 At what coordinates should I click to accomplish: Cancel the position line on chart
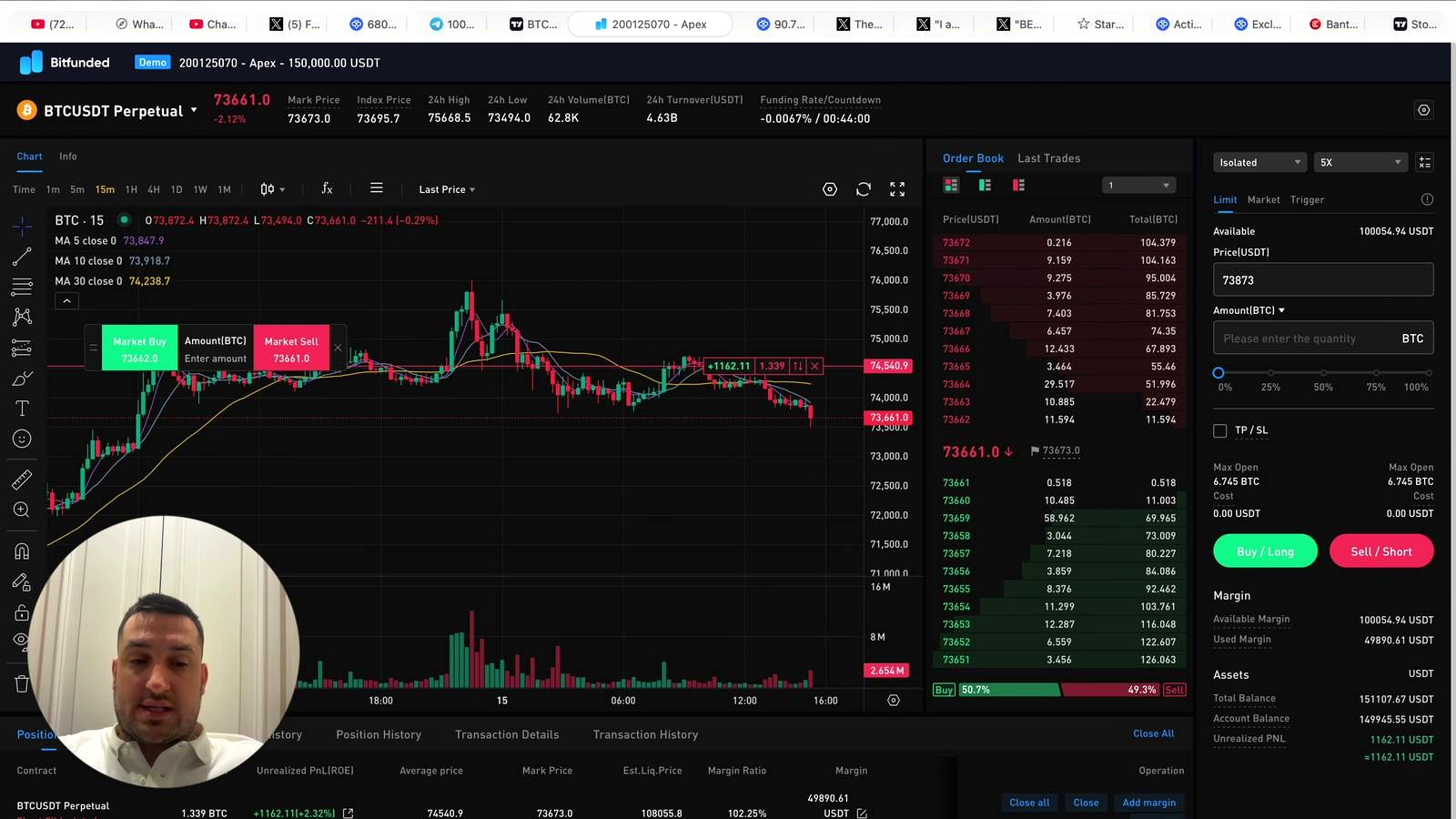click(x=814, y=366)
